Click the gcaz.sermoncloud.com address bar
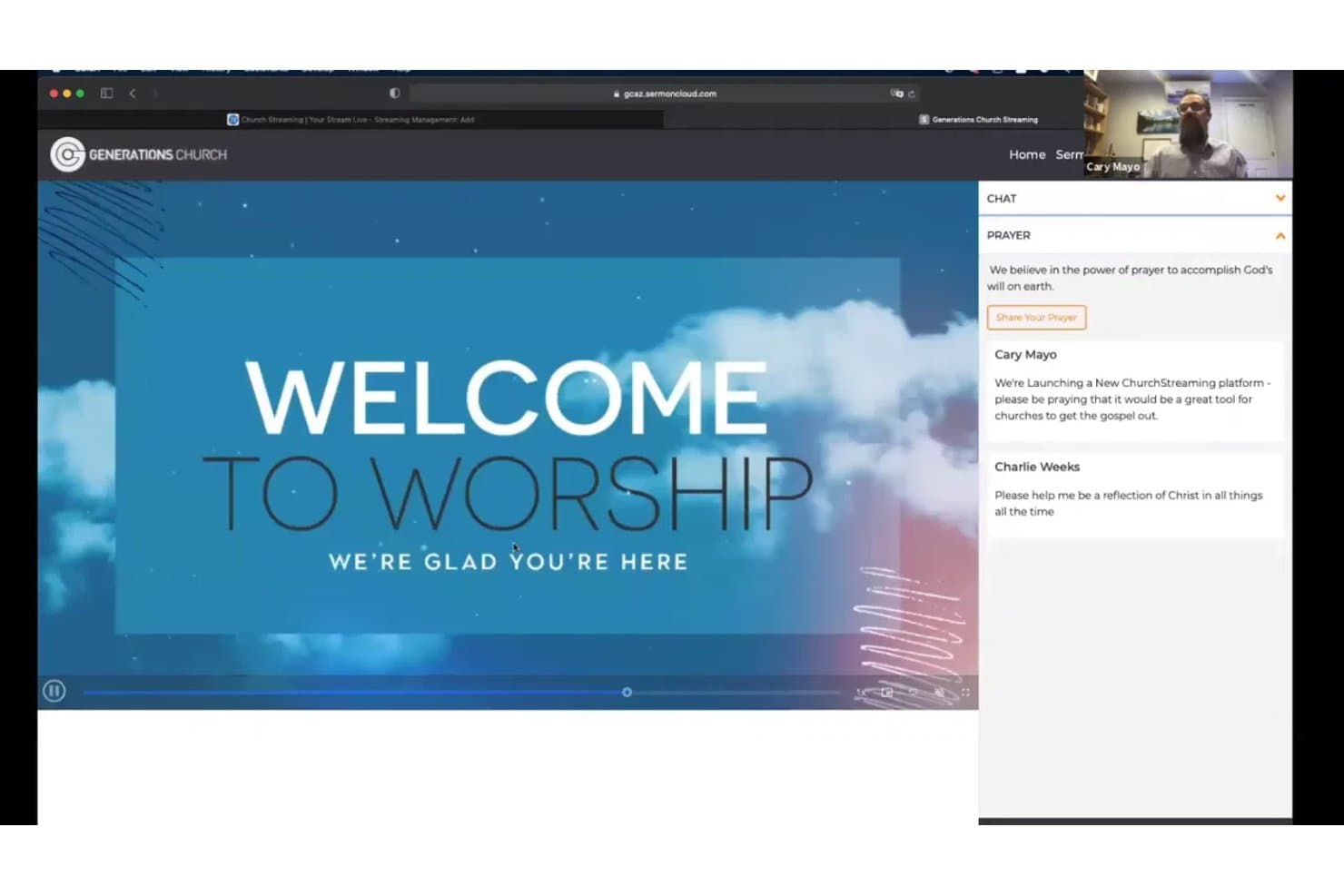 click(x=665, y=94)
